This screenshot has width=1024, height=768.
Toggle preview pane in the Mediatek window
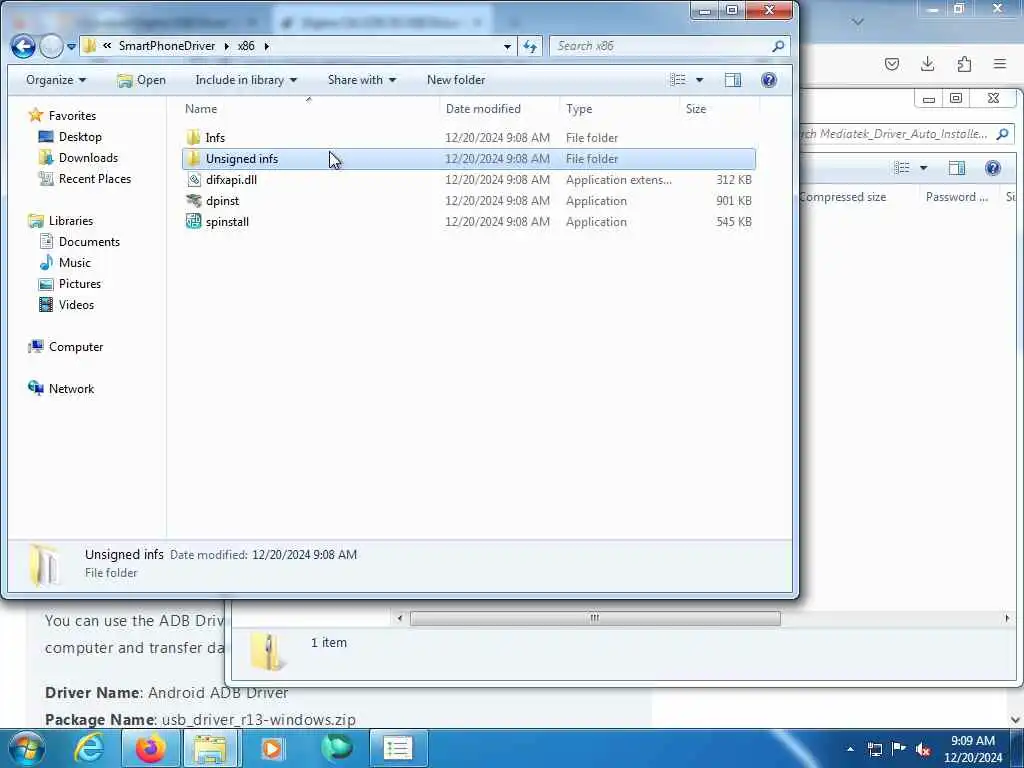coord(957,168)
